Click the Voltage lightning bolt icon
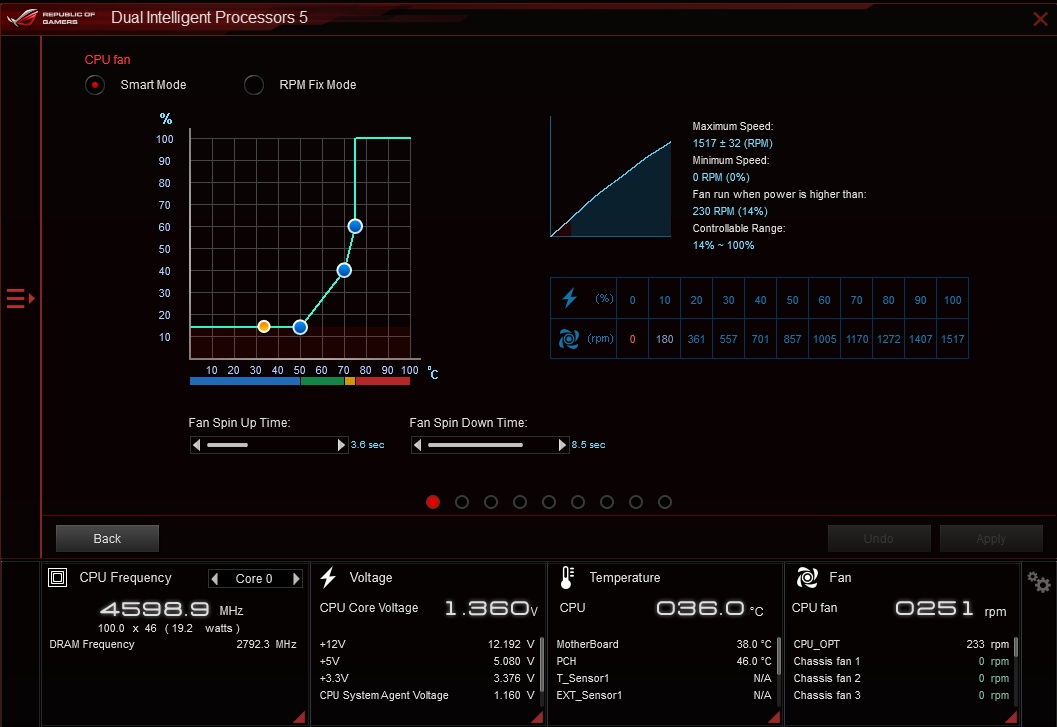The image size is (1057, 727). pyautogui.click(x=328, y=577)
